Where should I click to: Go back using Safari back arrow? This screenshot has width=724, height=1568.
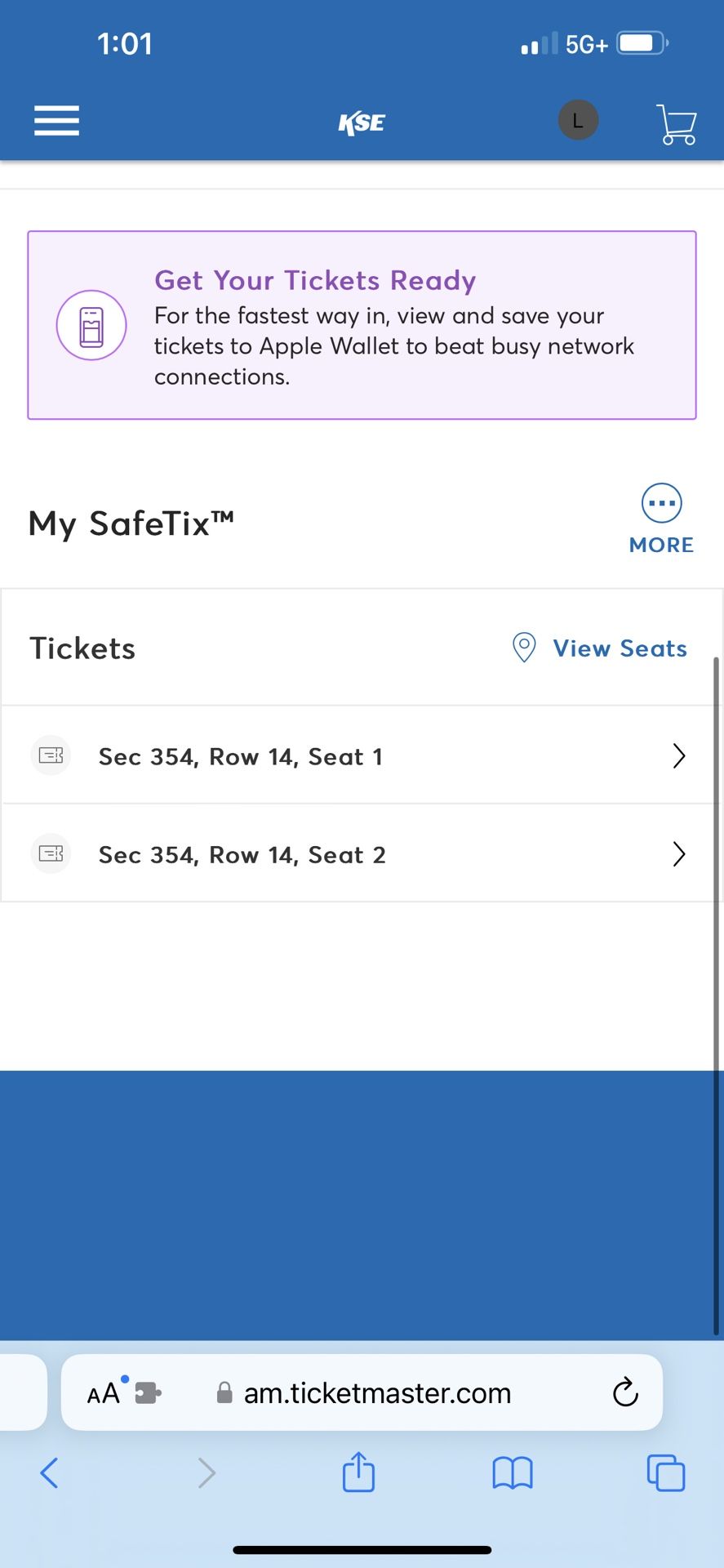point(49,1473)
